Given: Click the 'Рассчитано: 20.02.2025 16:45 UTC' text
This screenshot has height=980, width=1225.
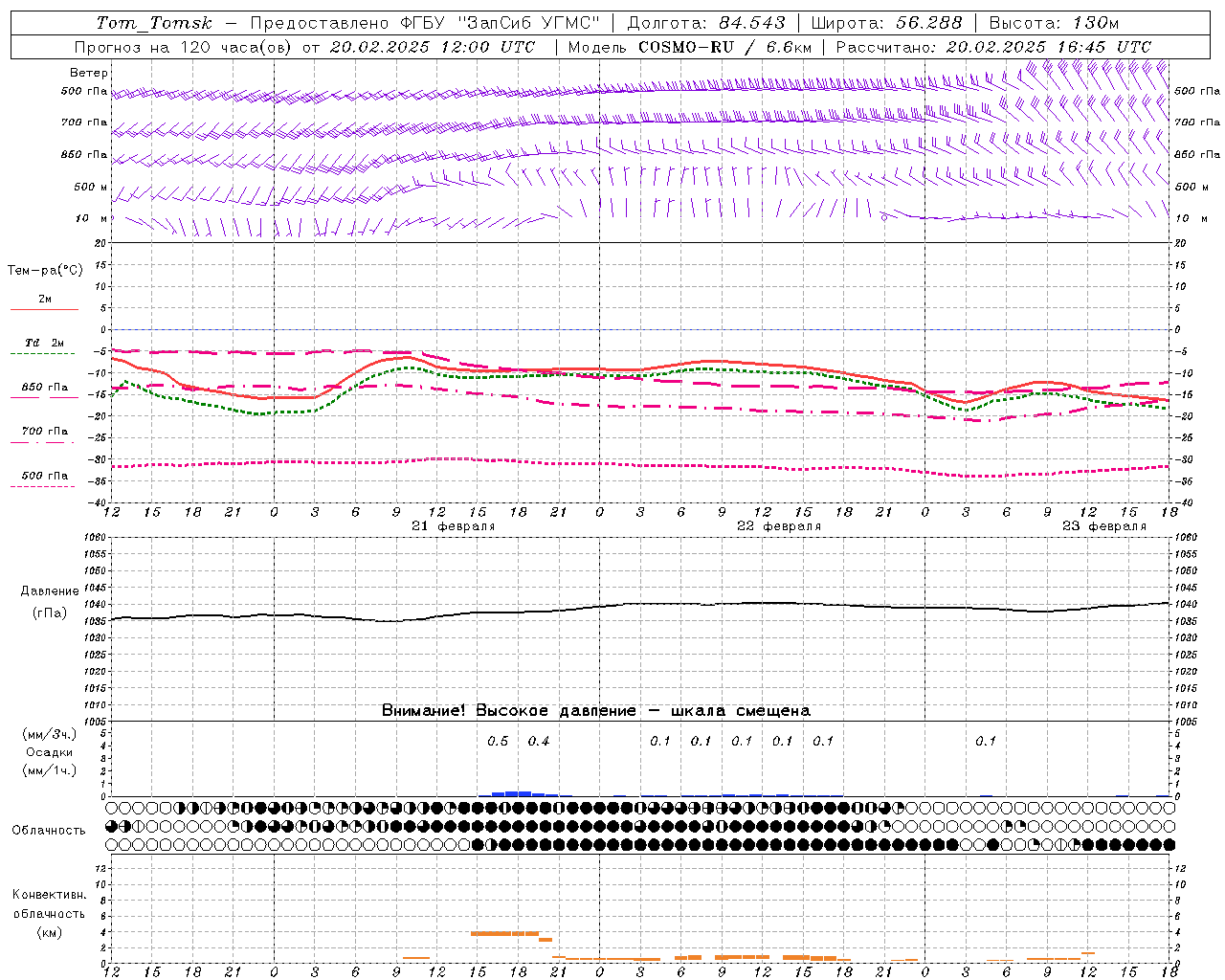Looking at the screenshot, I should pos(993,47).
